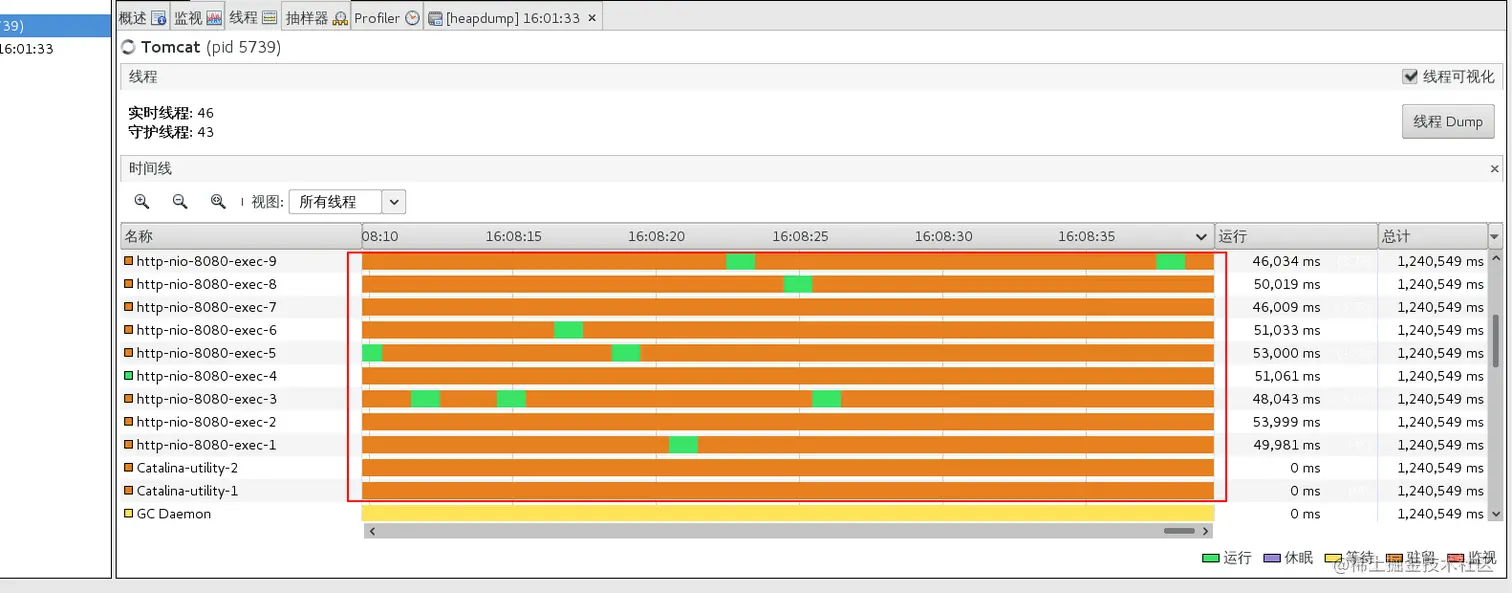This screenshot has width=1512, height=593.
Task: Click the 运行 green legend swatch
Action: [1211, 558]
